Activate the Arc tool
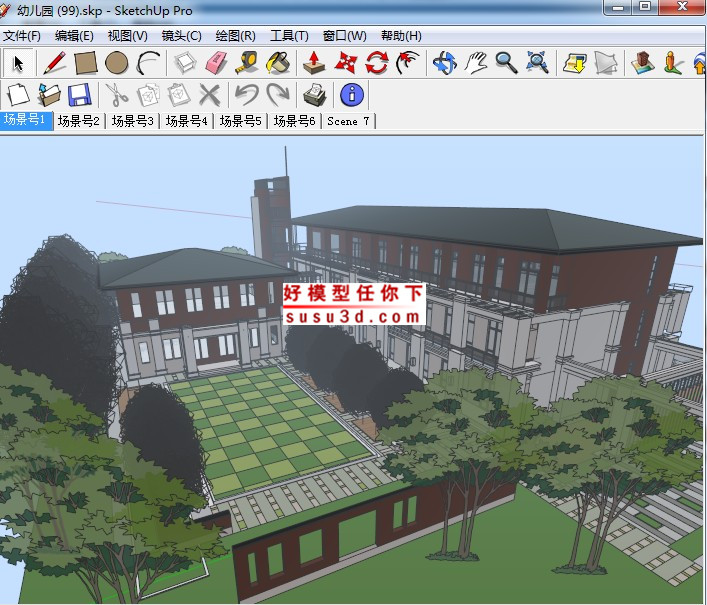Viewport: 707px width, 605px height. click(x=148, y=63)
